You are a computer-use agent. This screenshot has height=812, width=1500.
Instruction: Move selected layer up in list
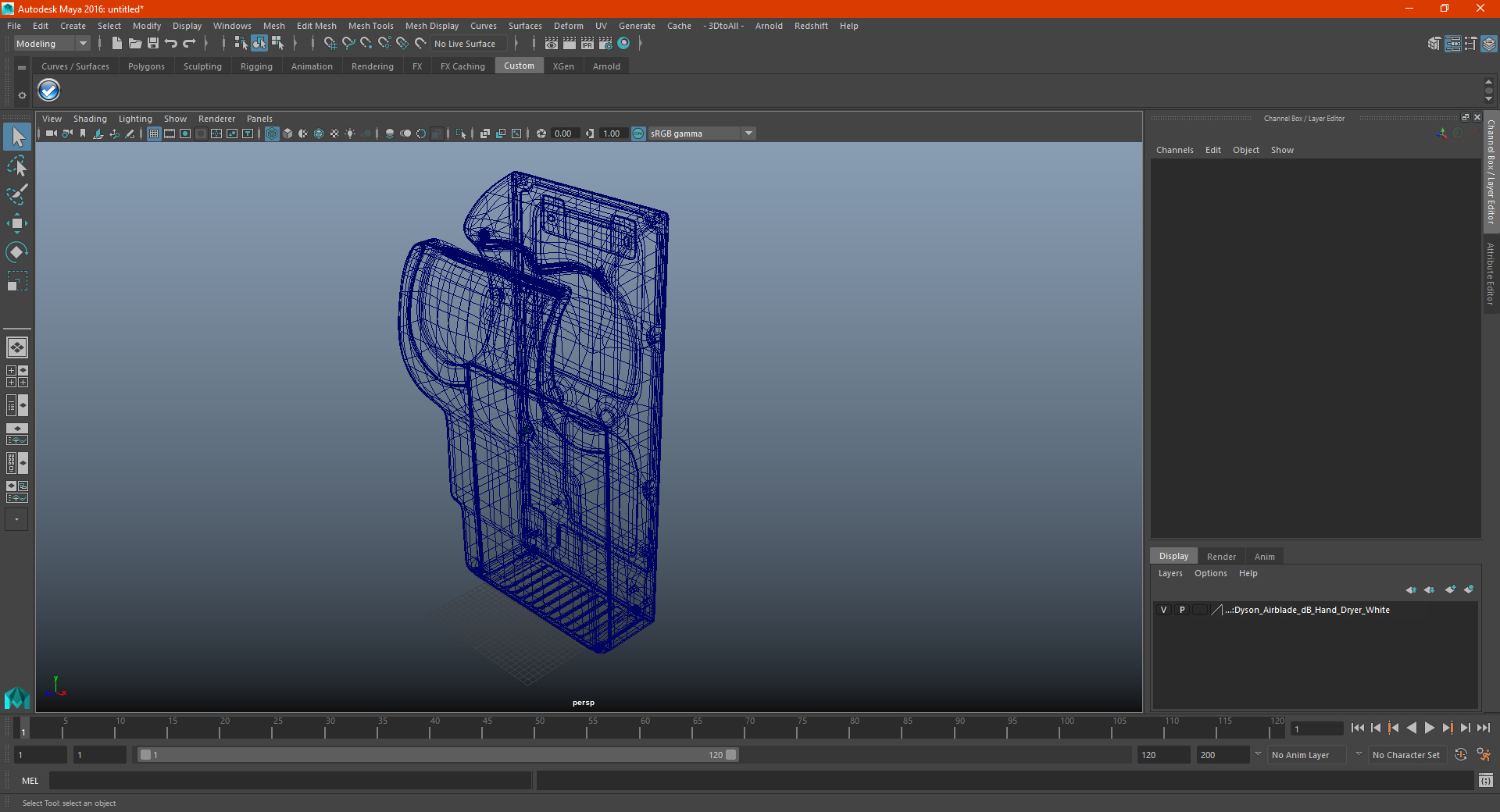[x=1411, y=589]
